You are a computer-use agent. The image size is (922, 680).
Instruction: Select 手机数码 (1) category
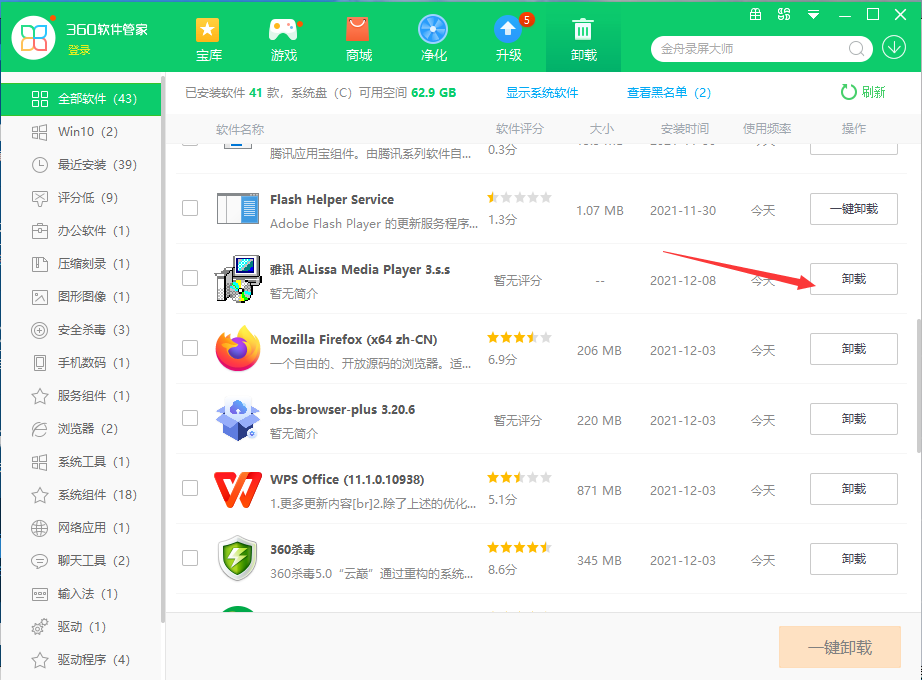click(x=81, y=363)
